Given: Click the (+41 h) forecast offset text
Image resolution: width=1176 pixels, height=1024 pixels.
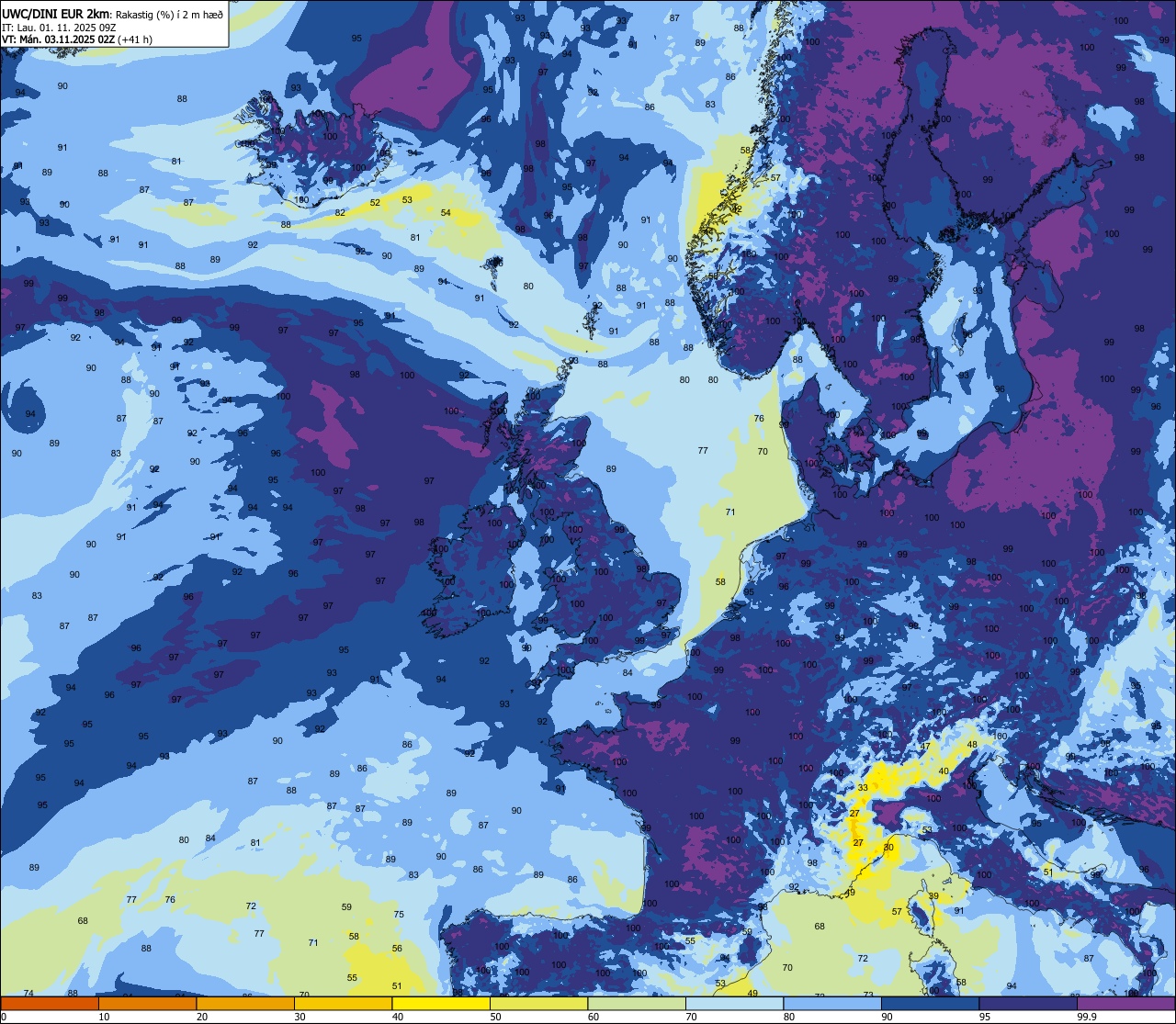Looking at the screenshot, I should click(135, 39).
